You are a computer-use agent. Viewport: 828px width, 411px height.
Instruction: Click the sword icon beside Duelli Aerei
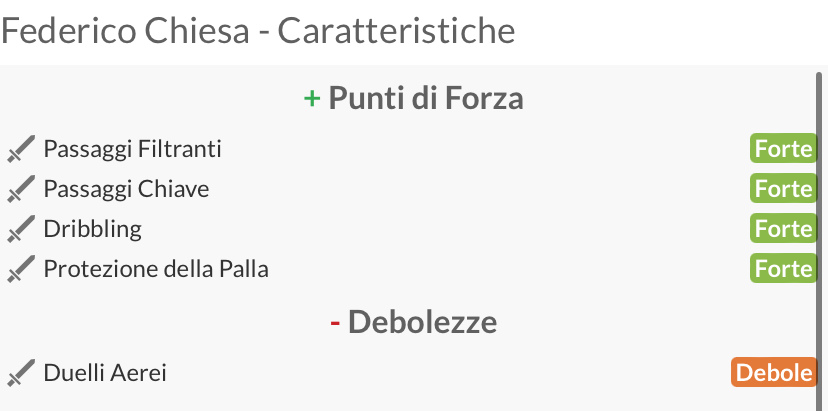[21, 373]
